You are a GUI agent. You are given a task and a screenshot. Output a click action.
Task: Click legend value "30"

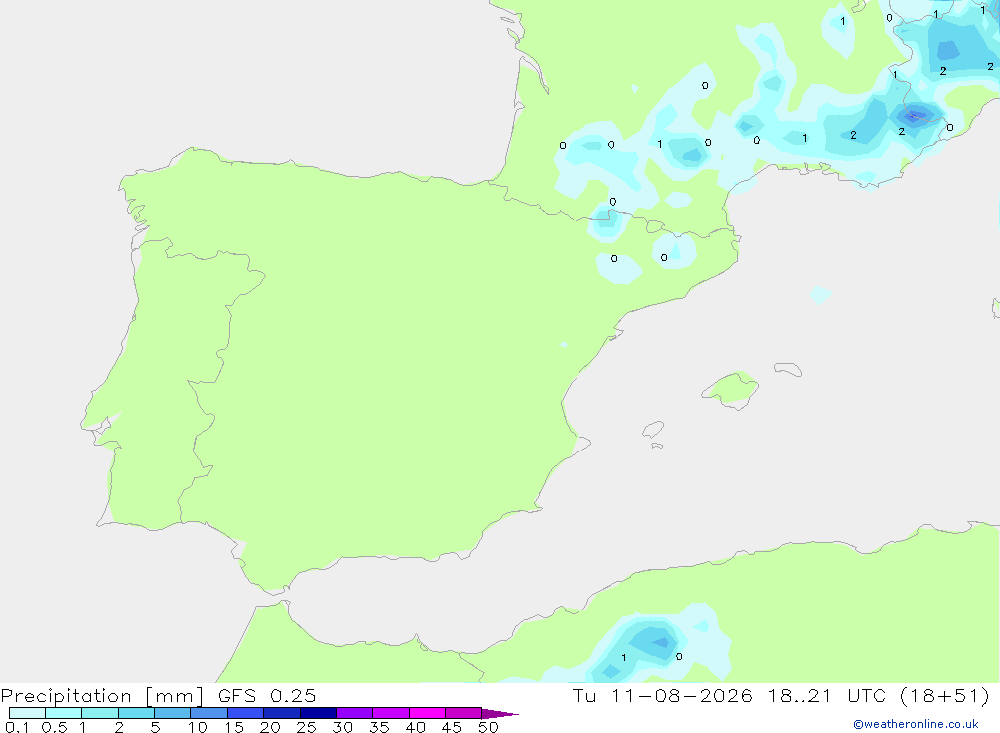(x=342, y=727)
